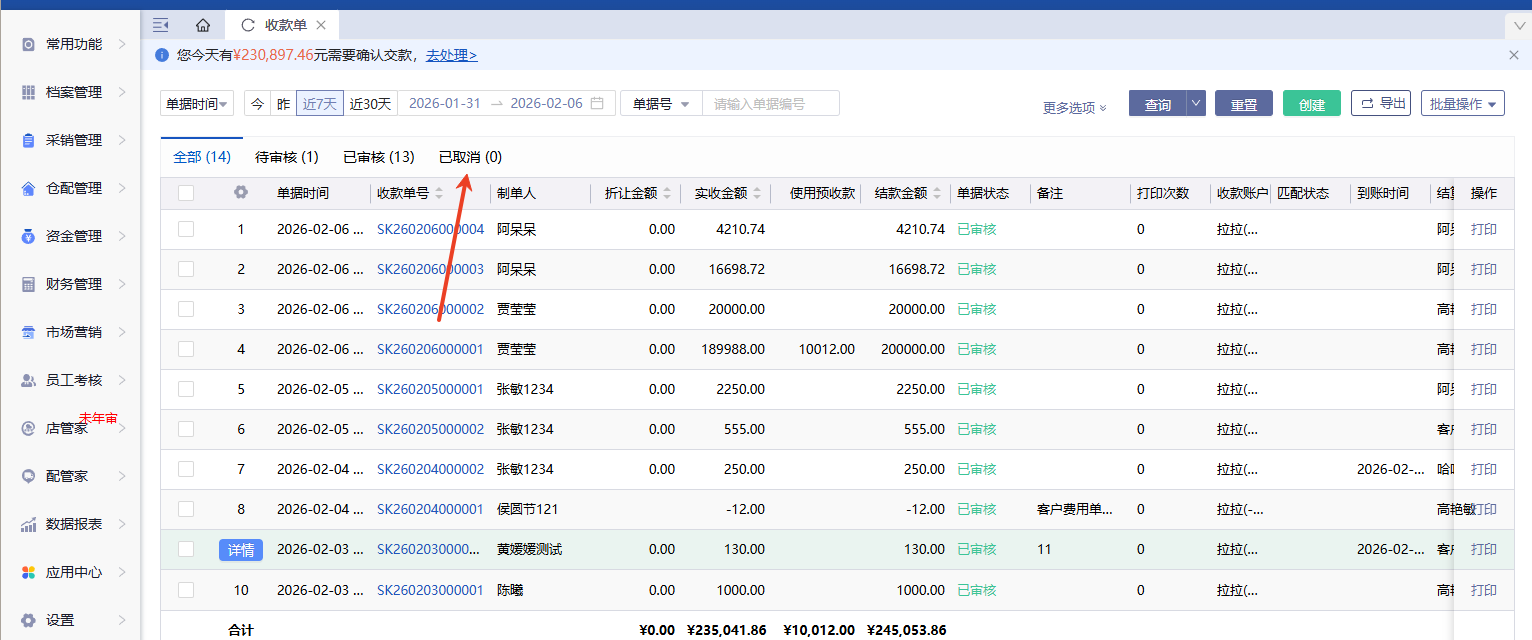
Task: Expand the 批量操作 dropdown
Action: pos(1462,103)
